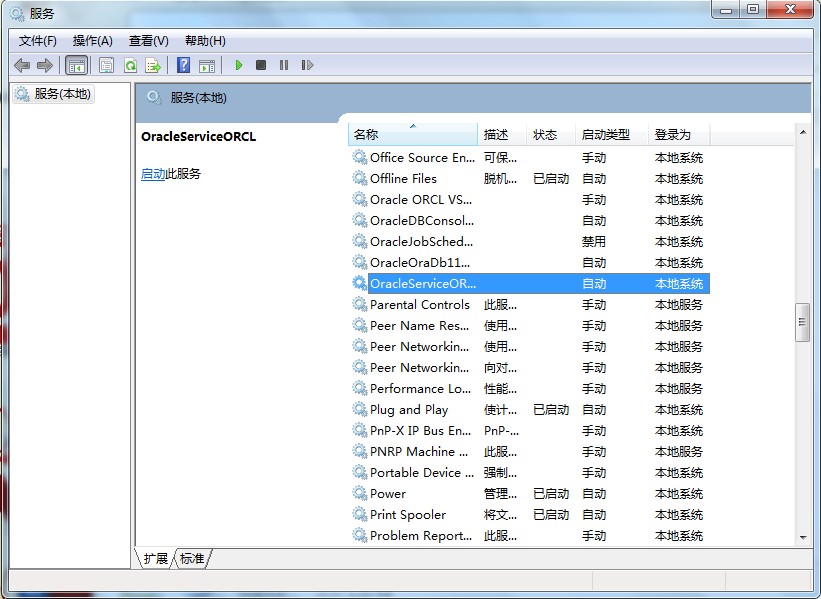The width and height of the screenshot is (821, 599).
Task: Click 已启动 status of Offline Files
Action: tap(551, 179)
